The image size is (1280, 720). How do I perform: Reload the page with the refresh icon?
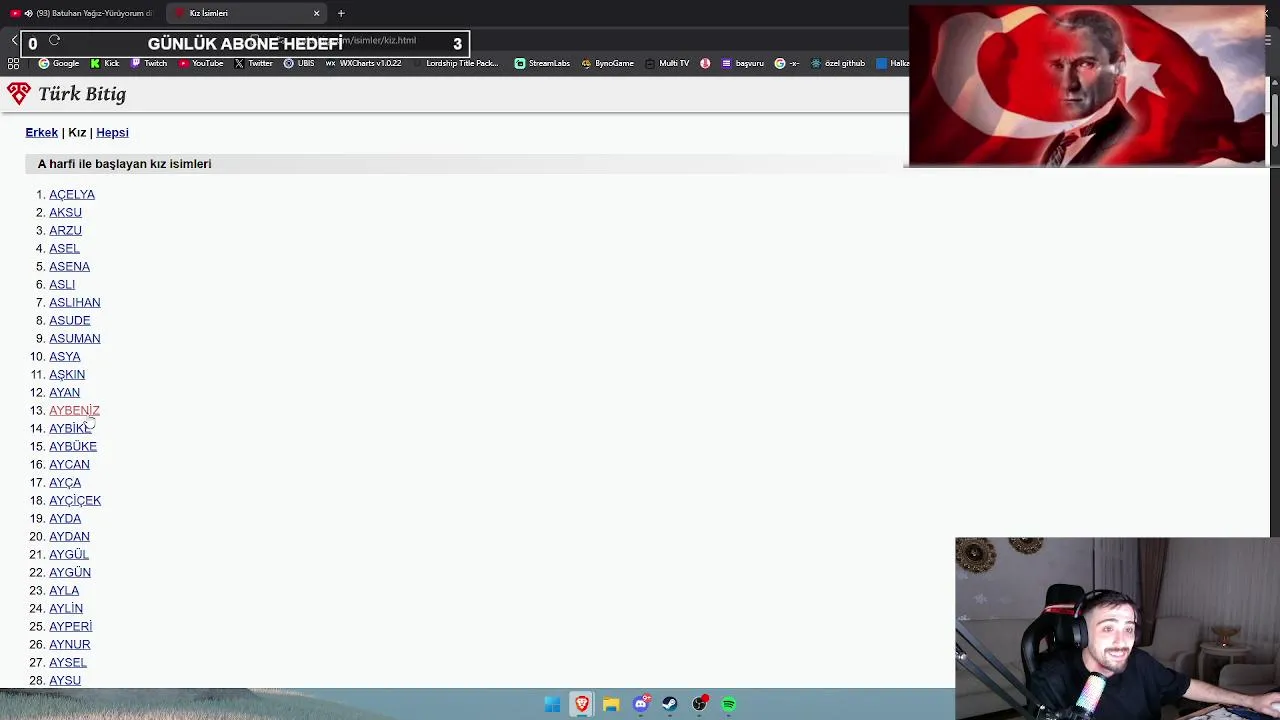(x=55, y=41)
